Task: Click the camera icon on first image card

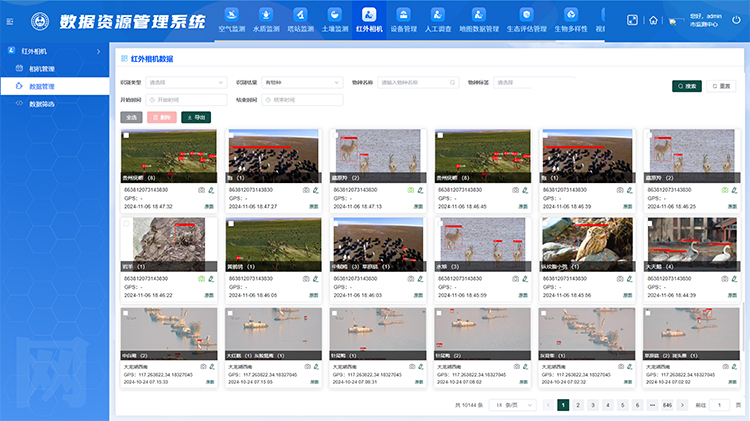Action: pyautogui.click(x=201, y=189)
